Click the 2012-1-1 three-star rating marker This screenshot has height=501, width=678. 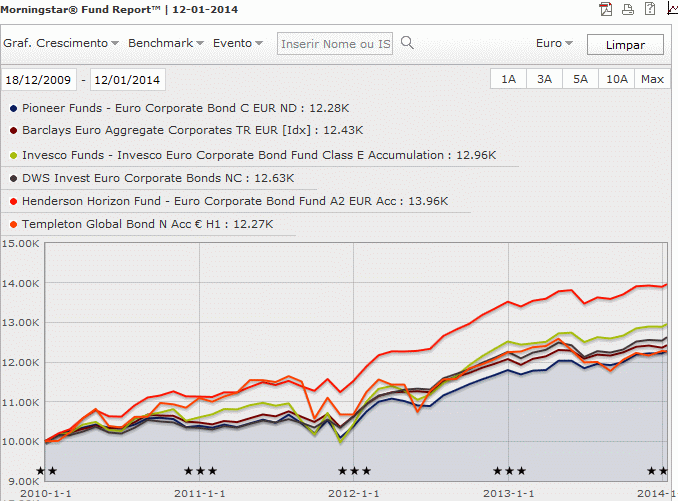[x=355, y=471]
